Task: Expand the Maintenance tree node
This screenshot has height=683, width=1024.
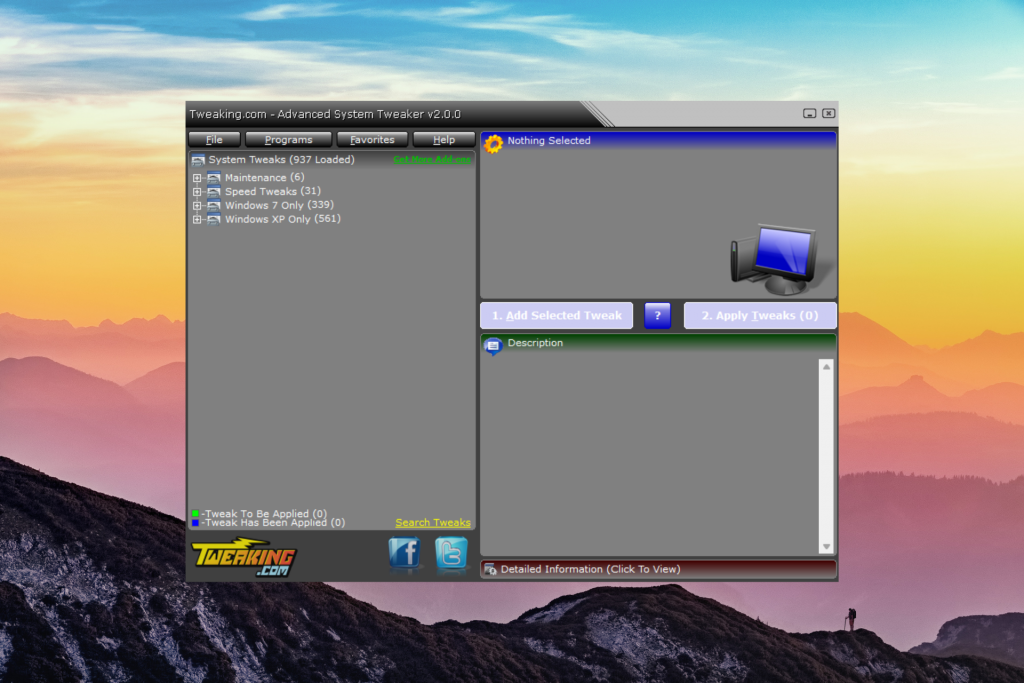Action: [x=197, y=178]
